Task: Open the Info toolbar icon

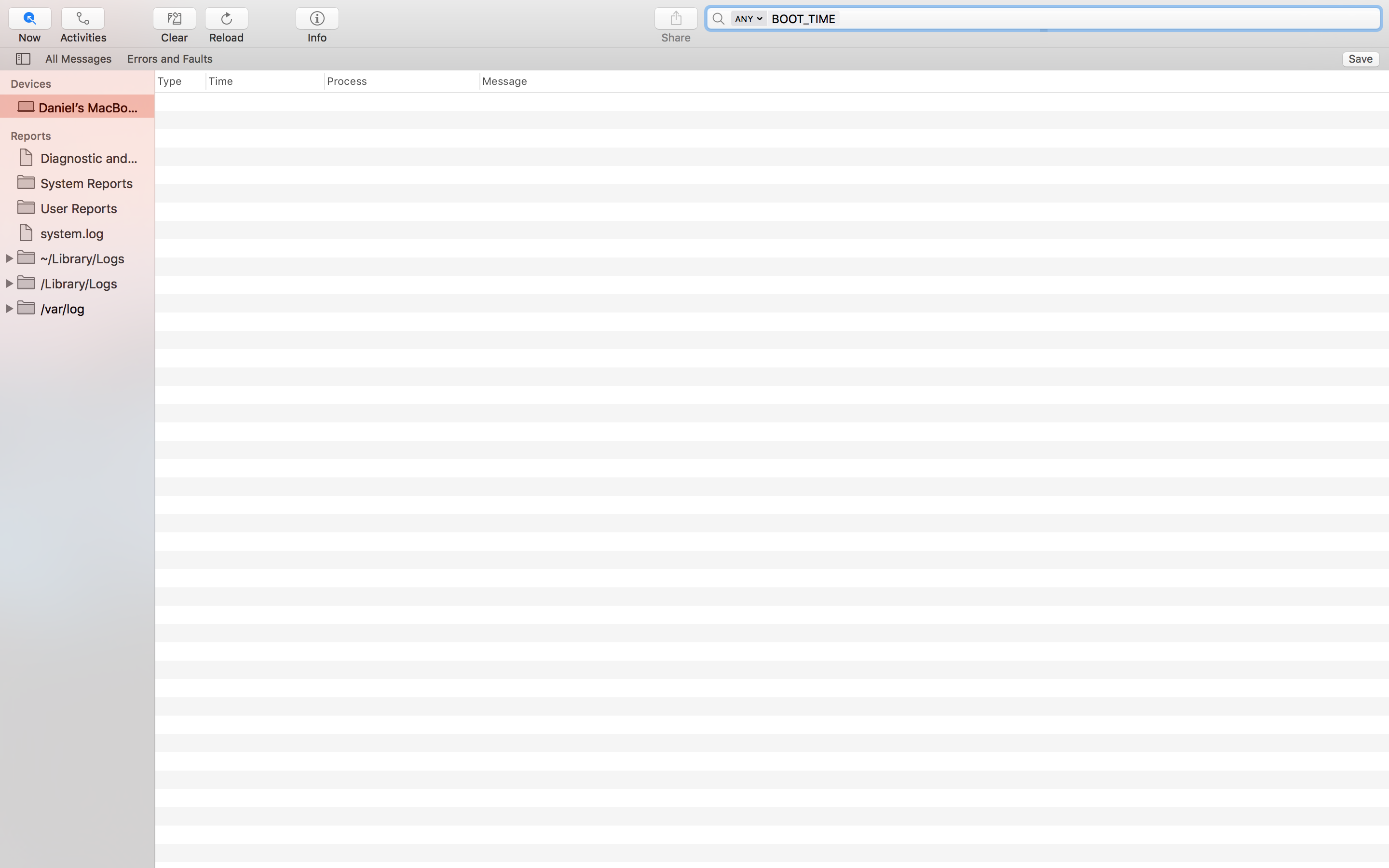Action: tap(317, 18)
